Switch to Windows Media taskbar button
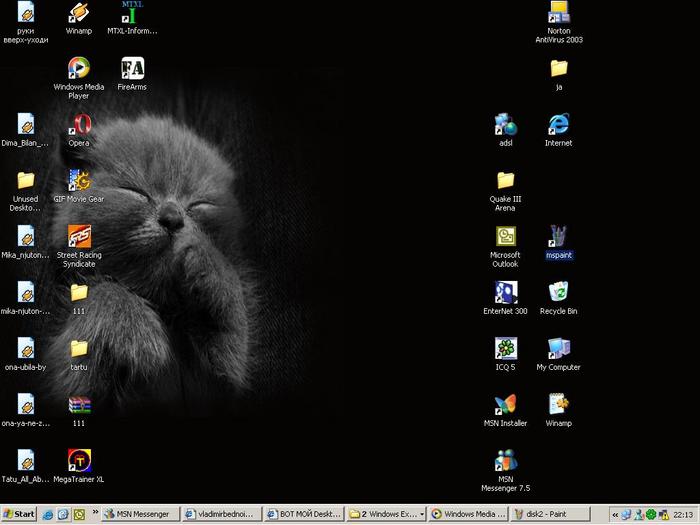 tap(468, 514)
